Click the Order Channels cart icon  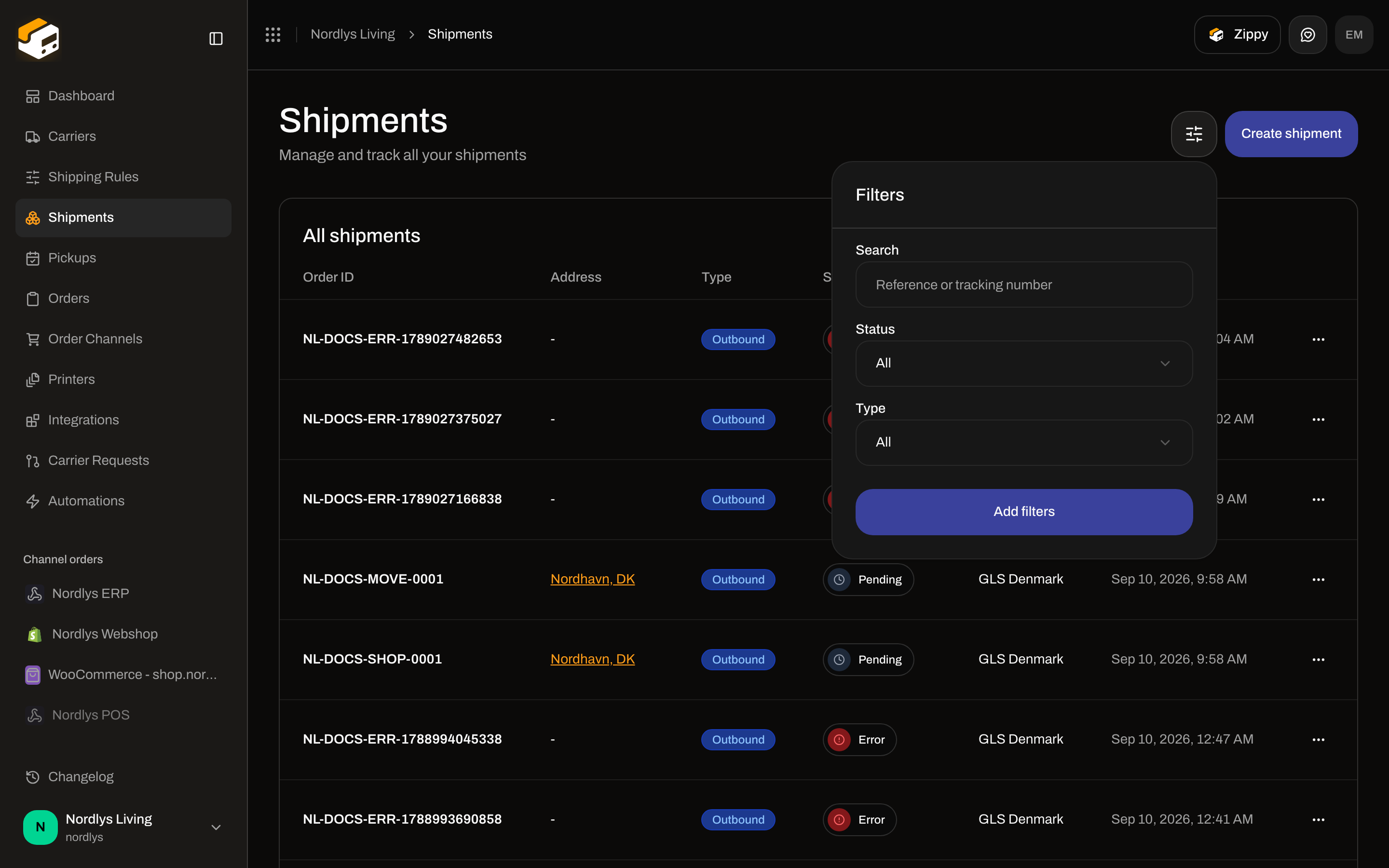pyautogui.click(x=33, y=339)
